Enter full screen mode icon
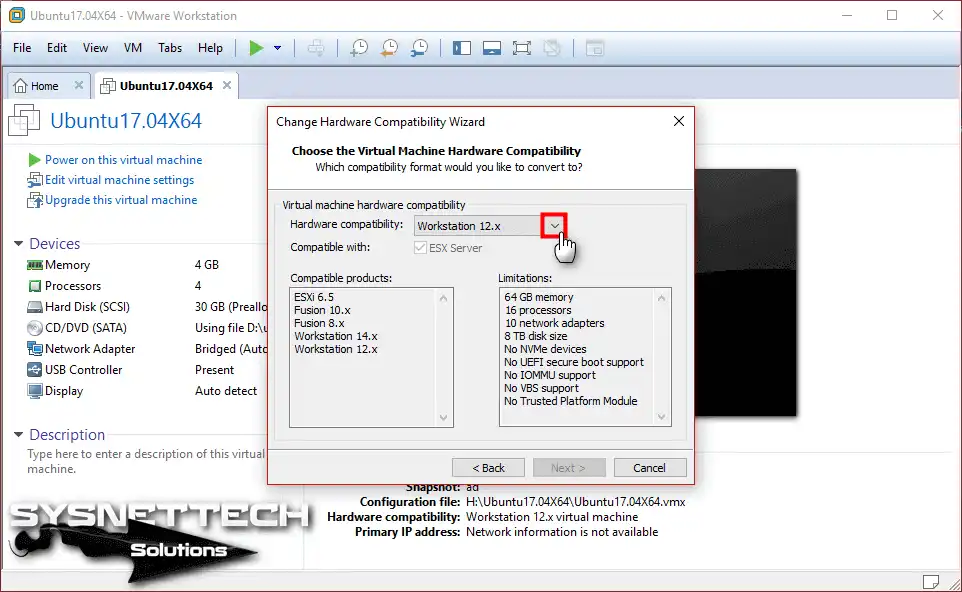This screenshot has height=592, width=962. click(x=521, y=48)
